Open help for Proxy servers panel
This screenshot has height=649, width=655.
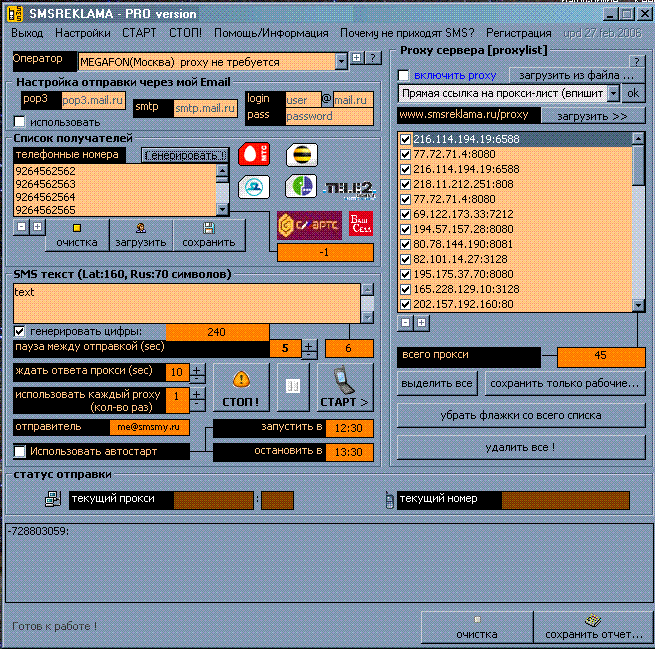tap(637, 62)
